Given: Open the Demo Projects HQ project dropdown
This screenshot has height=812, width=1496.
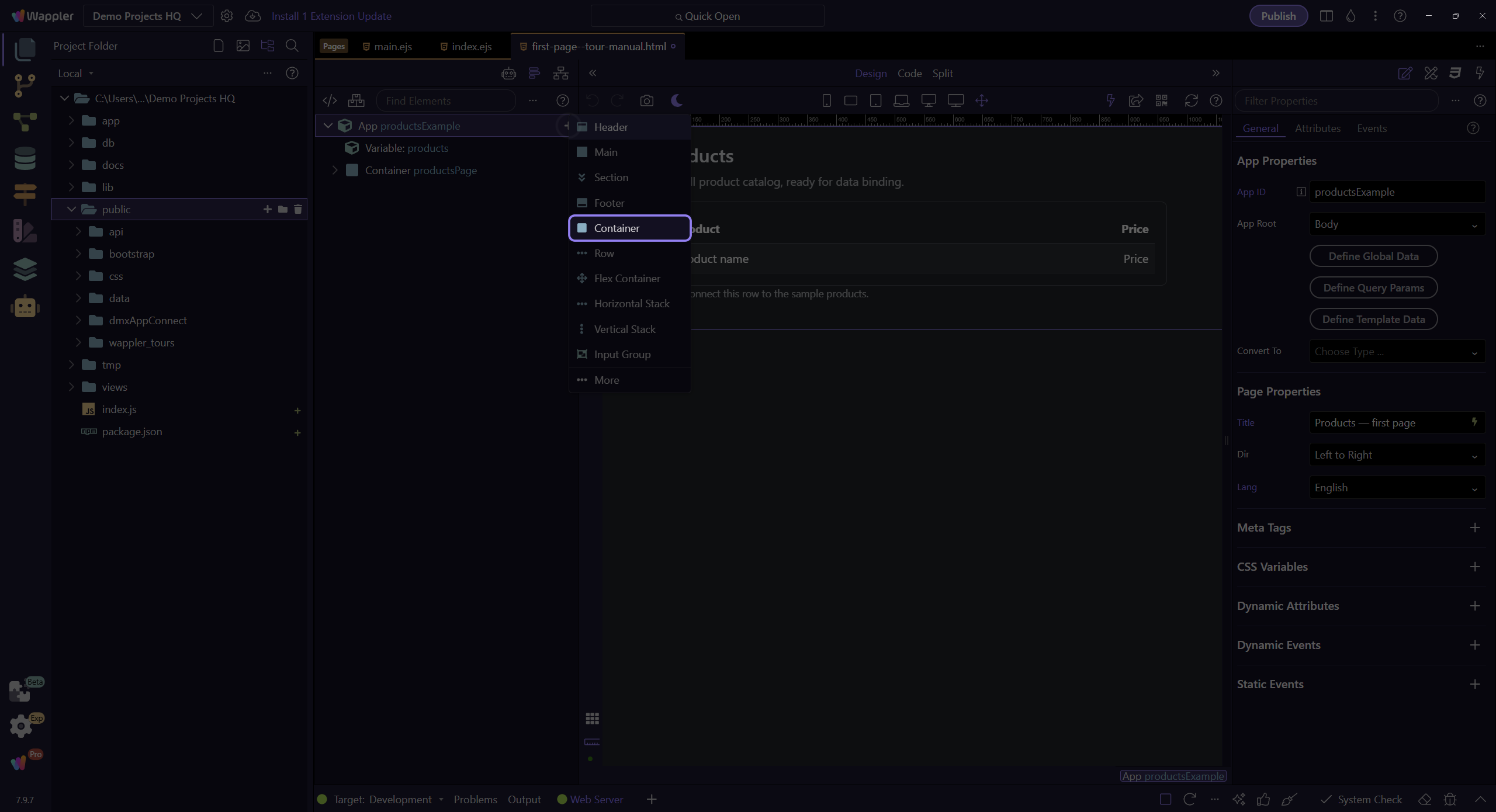Looking at the screenshot, I should (x=147, y=16).
